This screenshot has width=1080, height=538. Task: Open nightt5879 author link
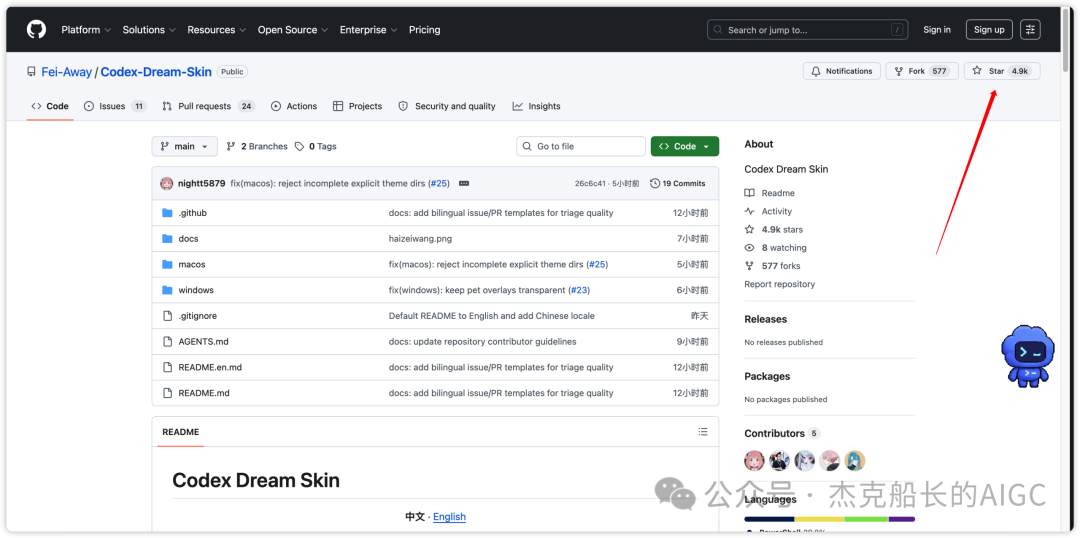[202, 183]
